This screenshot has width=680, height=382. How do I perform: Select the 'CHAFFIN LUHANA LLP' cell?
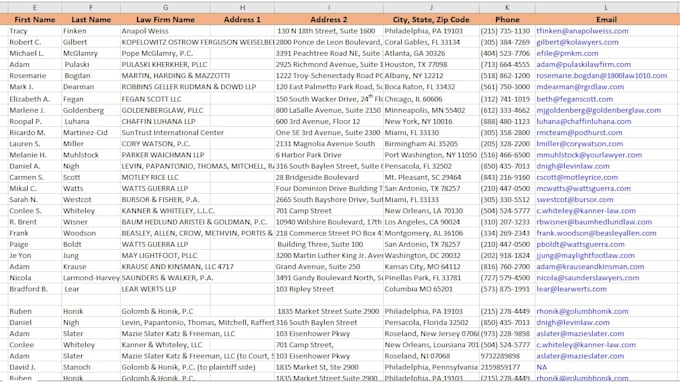click(165, 121)
